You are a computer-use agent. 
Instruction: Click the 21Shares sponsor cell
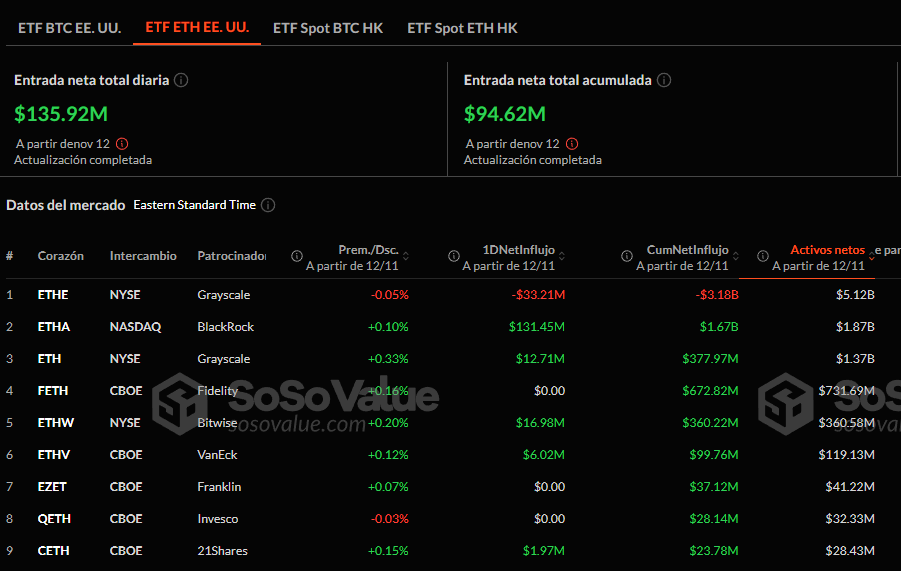[x=222, y=551]
